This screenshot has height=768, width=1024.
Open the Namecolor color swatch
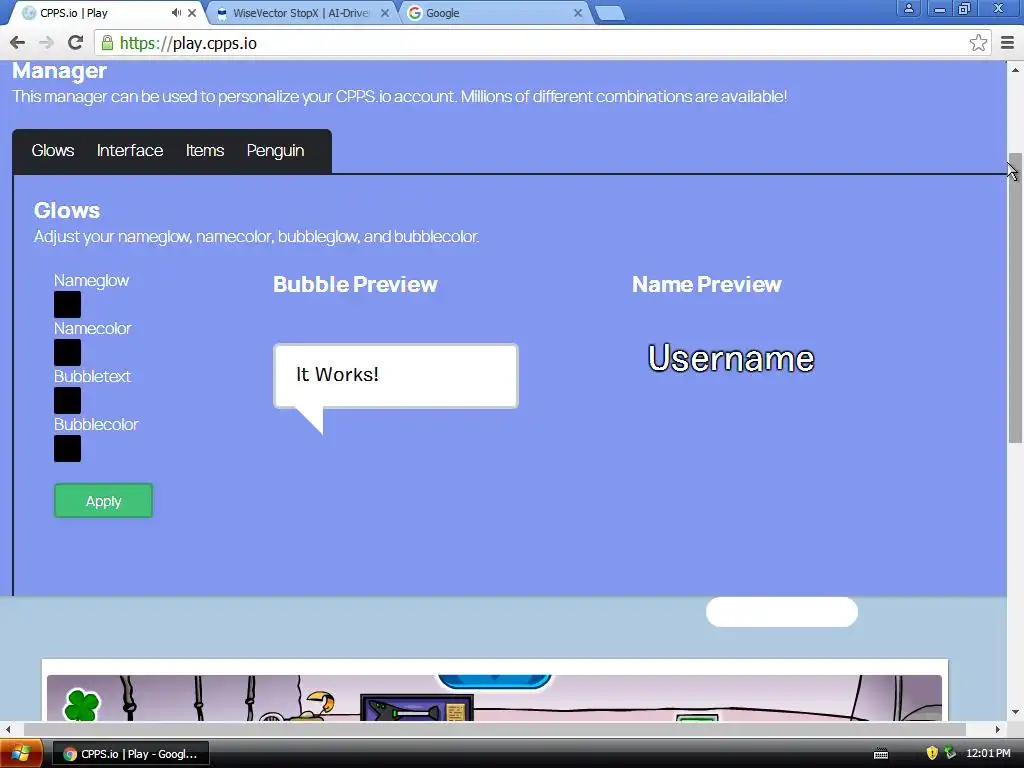(x=67, y=353)
